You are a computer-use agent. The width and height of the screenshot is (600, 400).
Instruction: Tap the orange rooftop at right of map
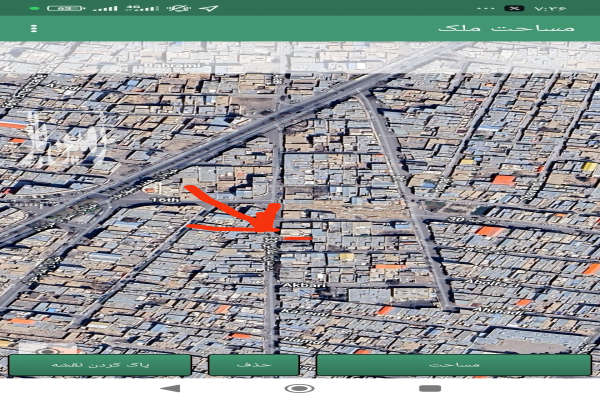tap(504, 180)
